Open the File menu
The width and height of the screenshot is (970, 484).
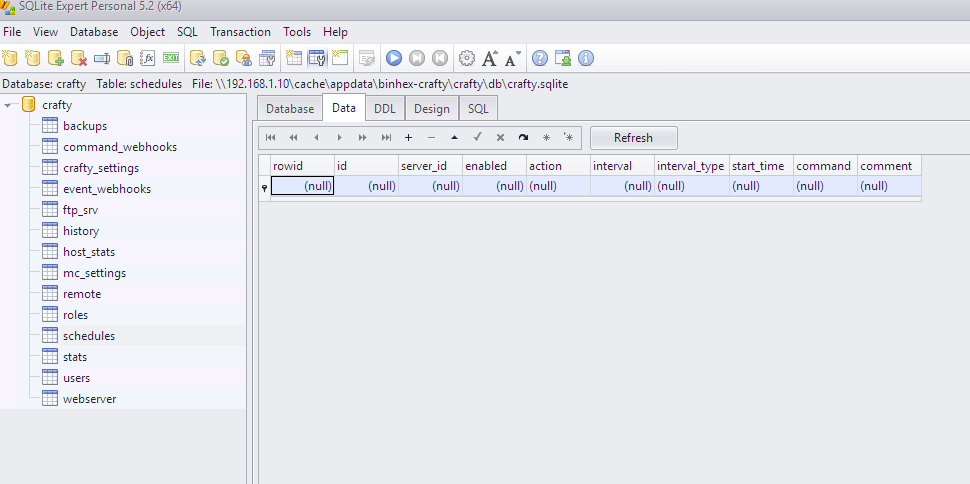(12, 32)
